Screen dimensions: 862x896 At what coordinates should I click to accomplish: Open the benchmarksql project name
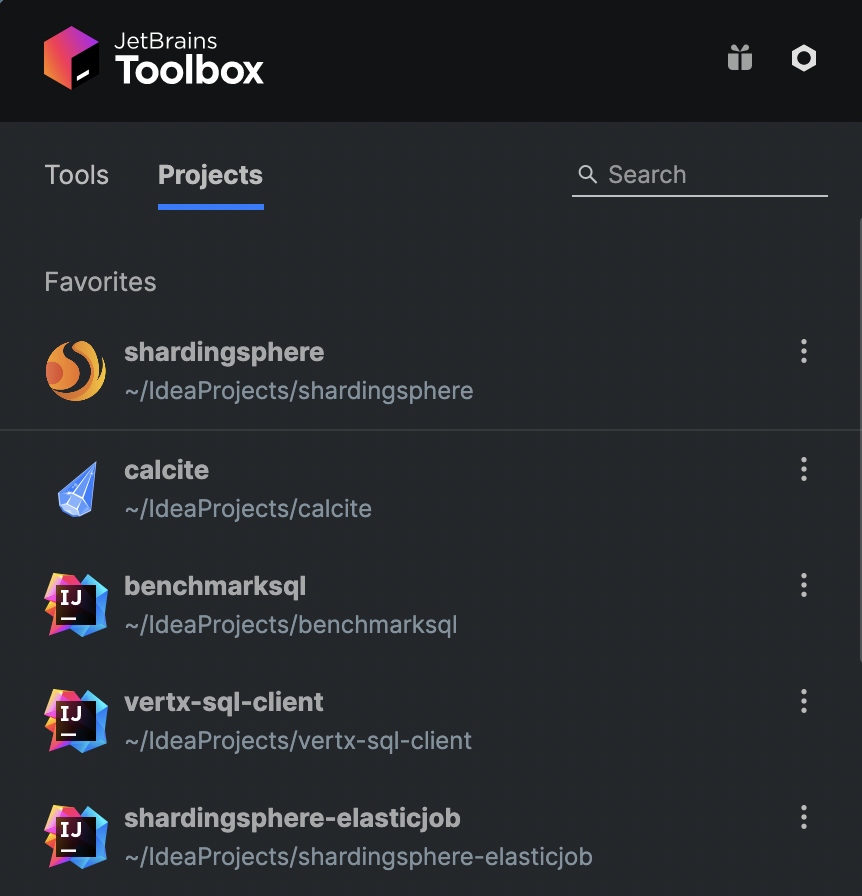pos(215,587)
